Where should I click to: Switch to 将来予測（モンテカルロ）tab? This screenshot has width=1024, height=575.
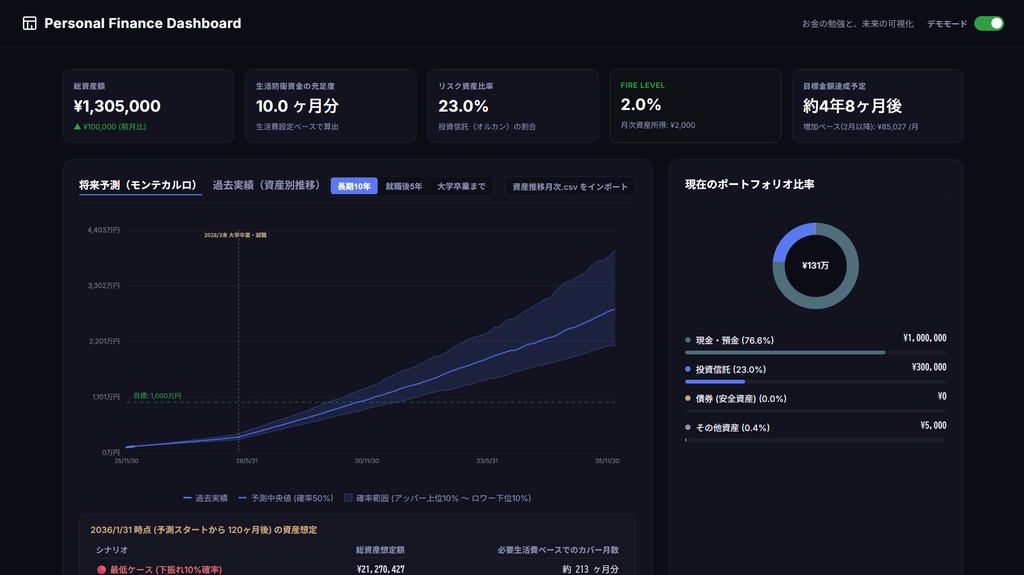(x=138, y=185)
